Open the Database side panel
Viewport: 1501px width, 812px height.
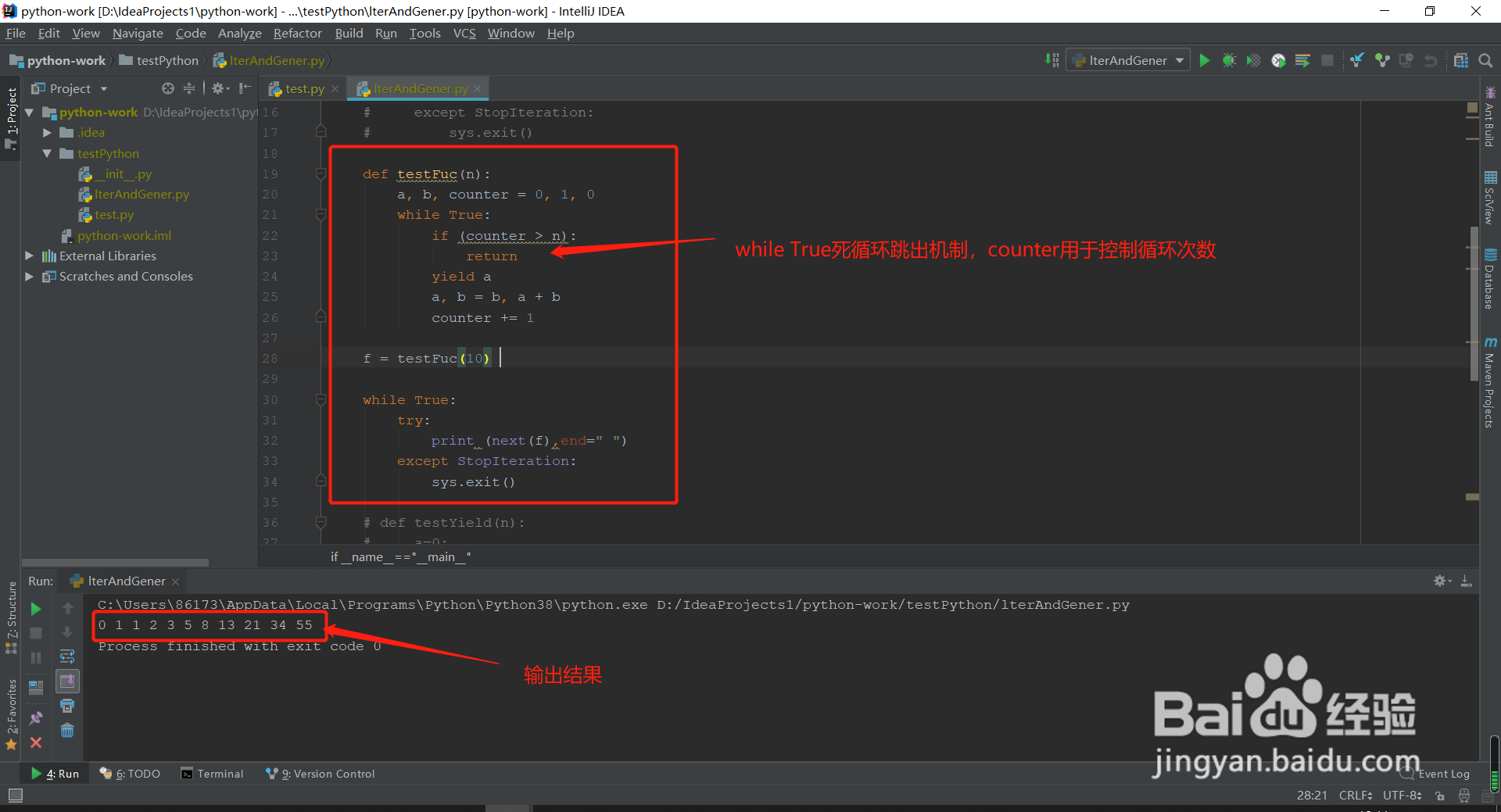pos(1490,279)
